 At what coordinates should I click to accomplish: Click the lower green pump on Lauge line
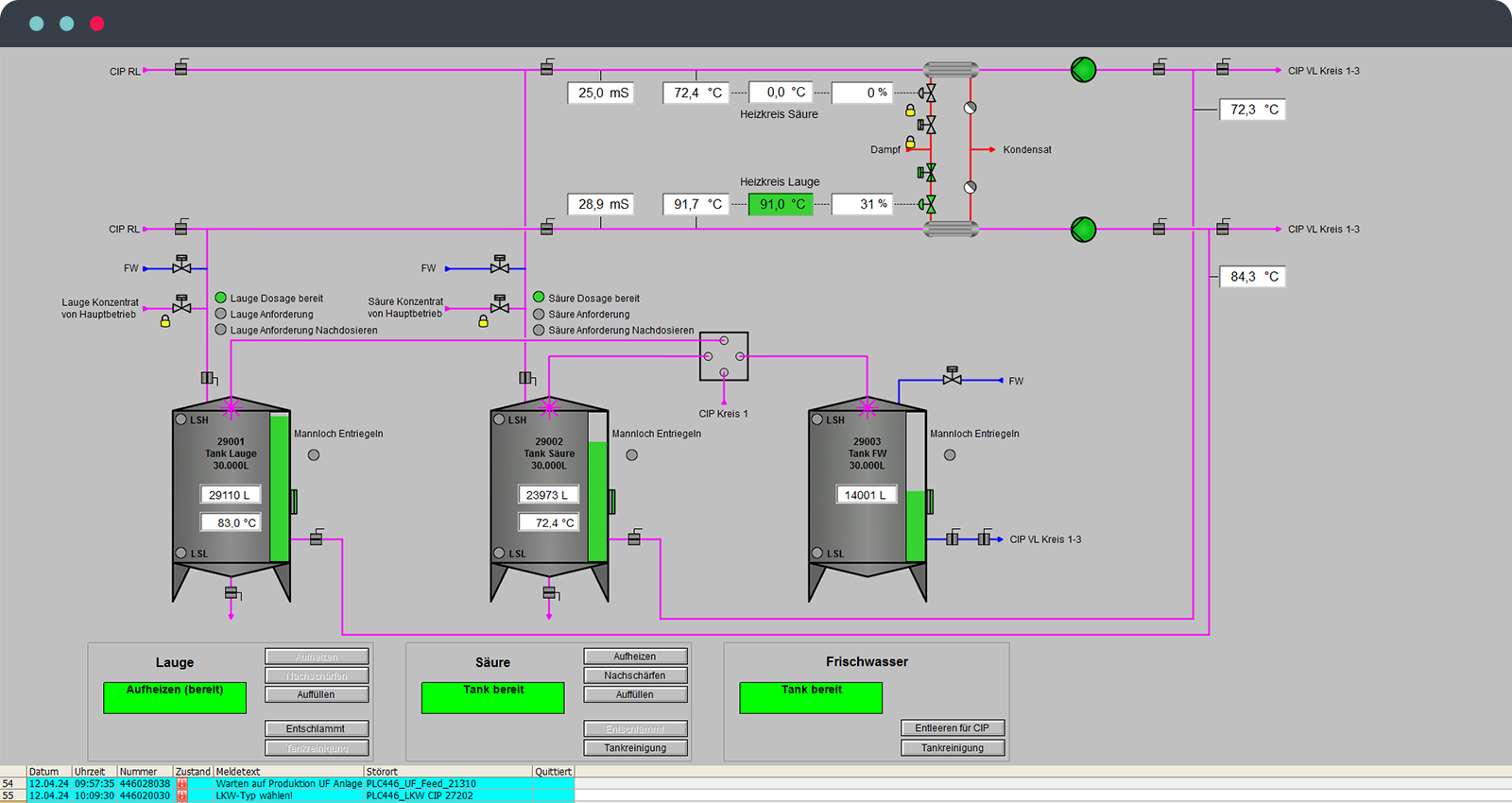point(1083,230)
